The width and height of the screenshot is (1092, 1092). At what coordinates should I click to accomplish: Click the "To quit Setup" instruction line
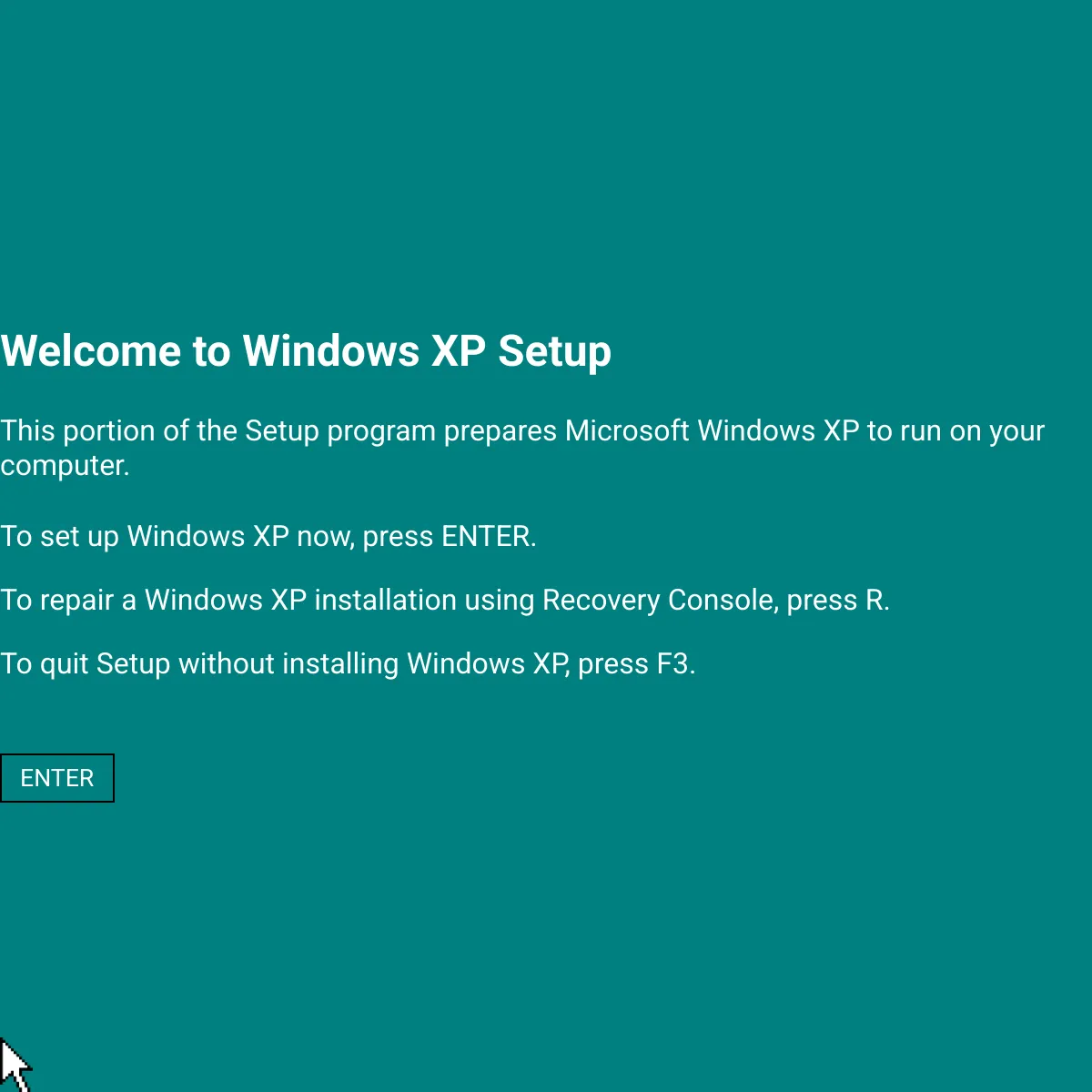coord(348,664)
